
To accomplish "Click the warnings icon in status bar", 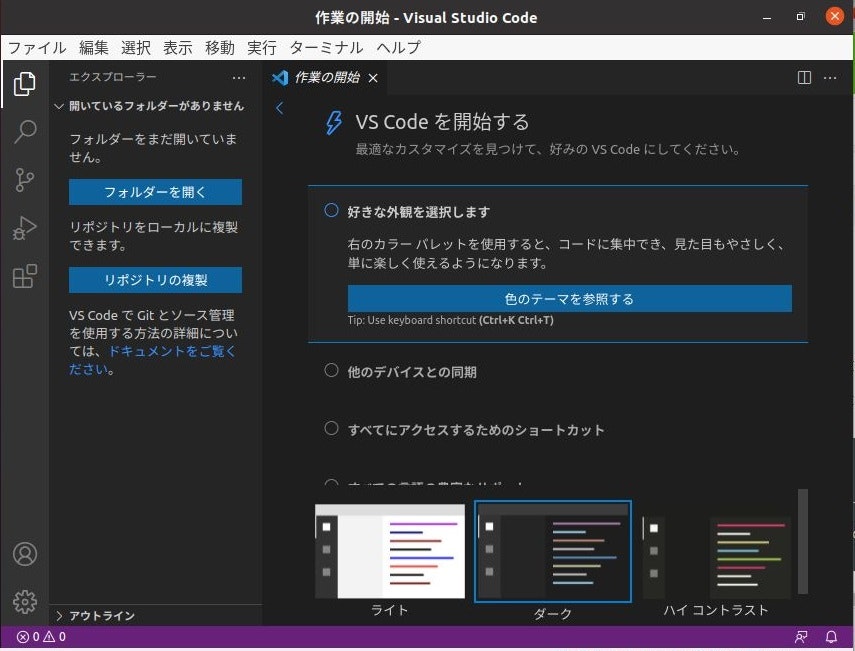I will click(x=49, y=636).
